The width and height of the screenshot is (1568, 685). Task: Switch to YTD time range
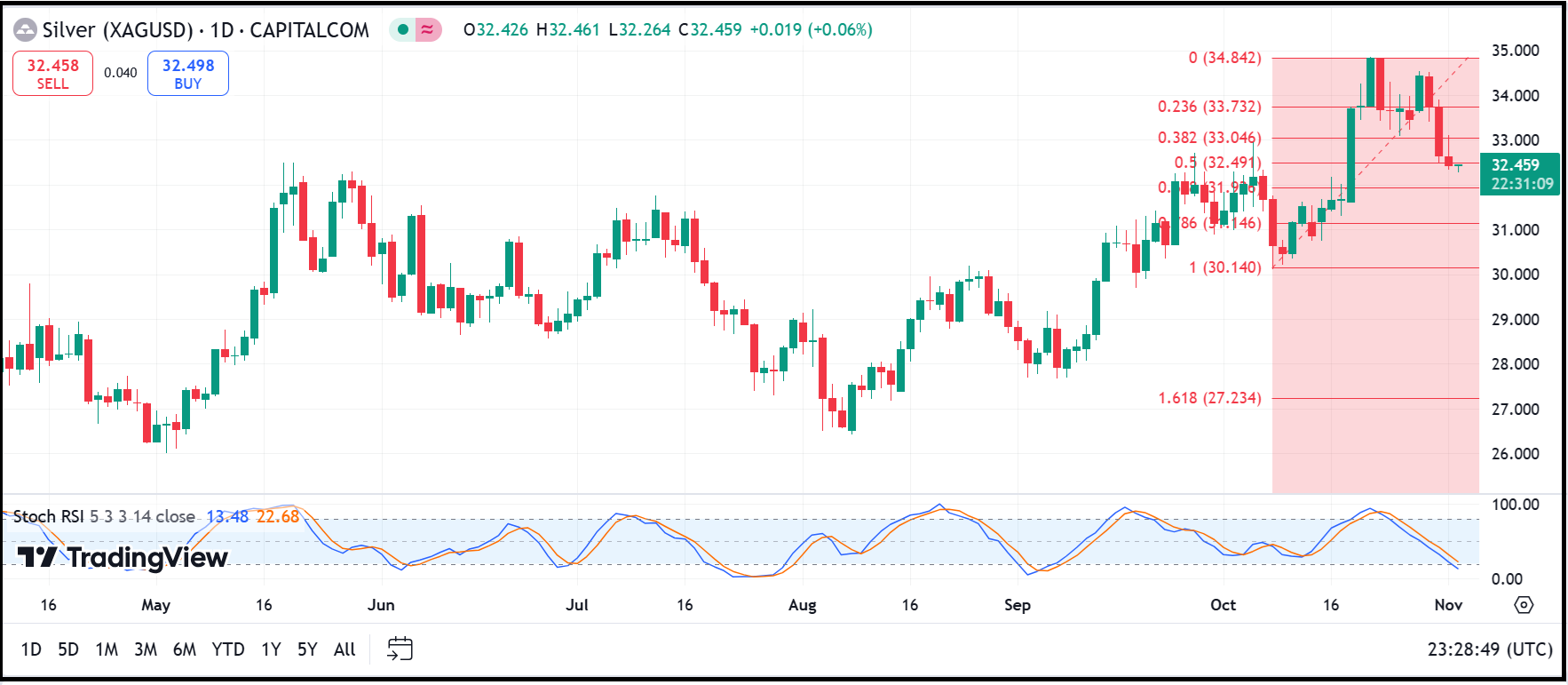[x=228, y=649]
